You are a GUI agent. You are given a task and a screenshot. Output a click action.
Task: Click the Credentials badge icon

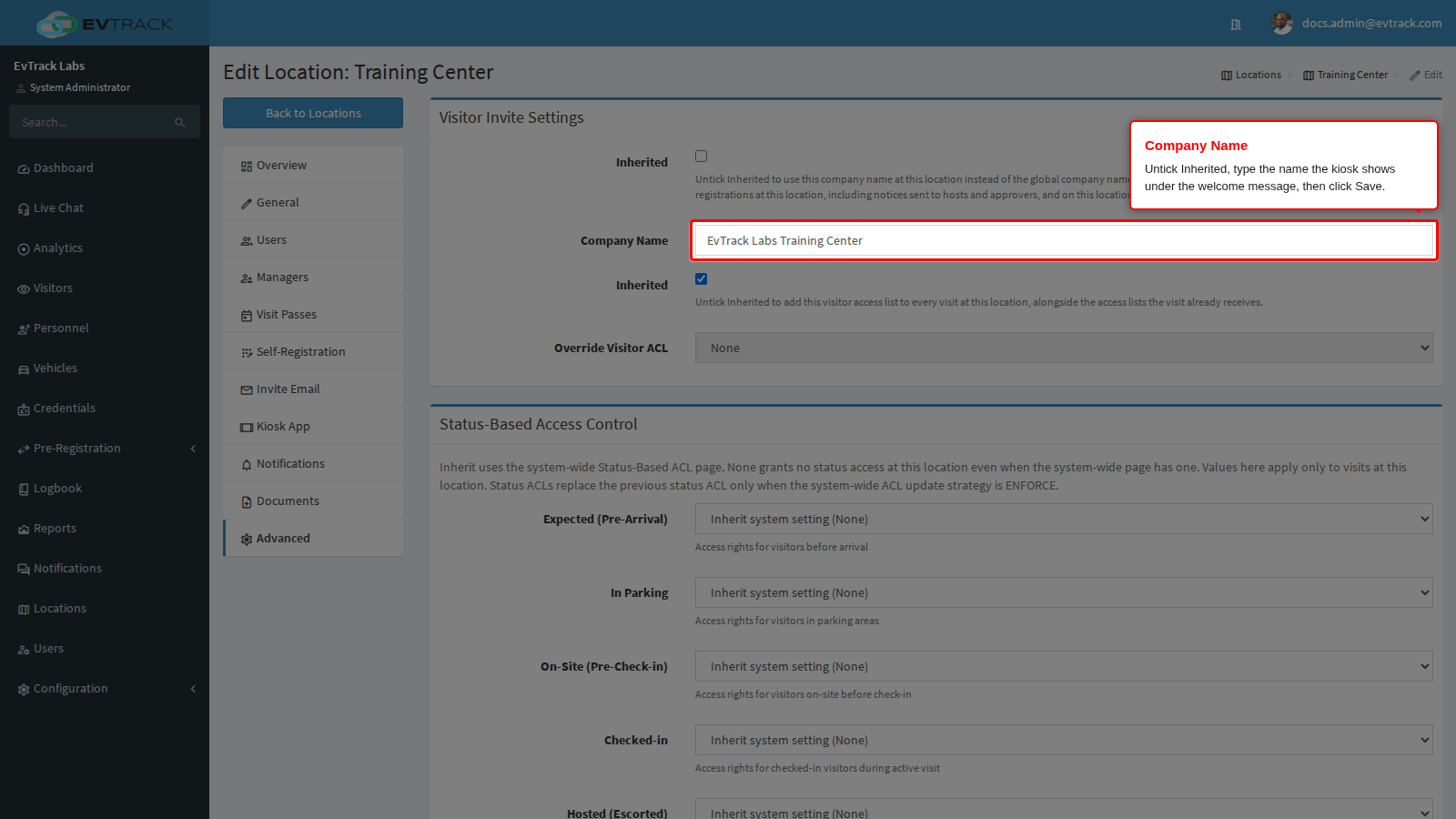click(24, 409)
